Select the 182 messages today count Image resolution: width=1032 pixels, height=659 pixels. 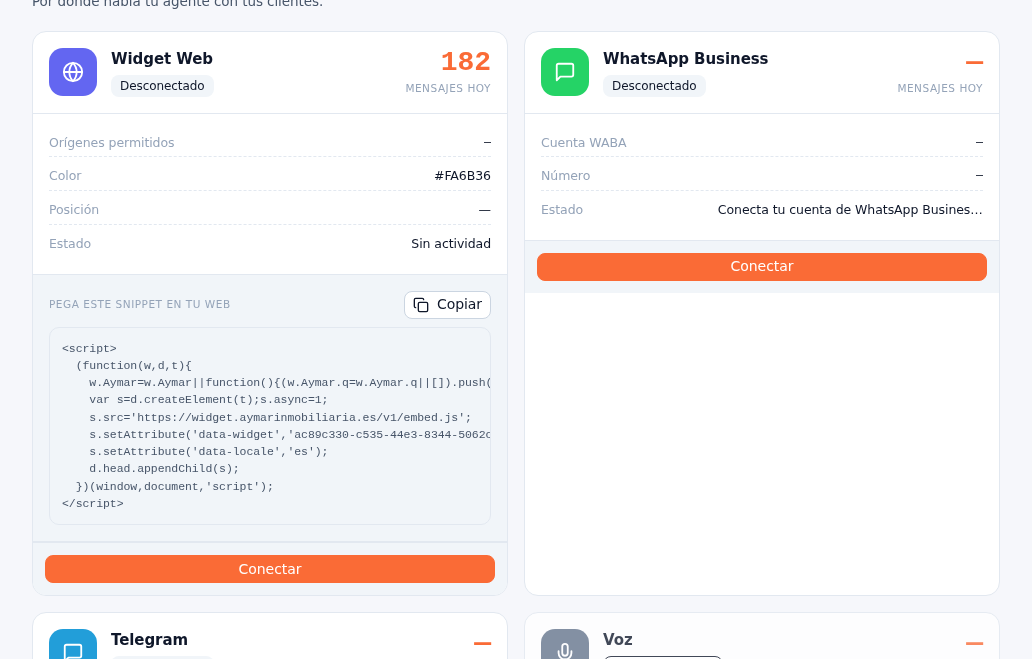(465, 61)
